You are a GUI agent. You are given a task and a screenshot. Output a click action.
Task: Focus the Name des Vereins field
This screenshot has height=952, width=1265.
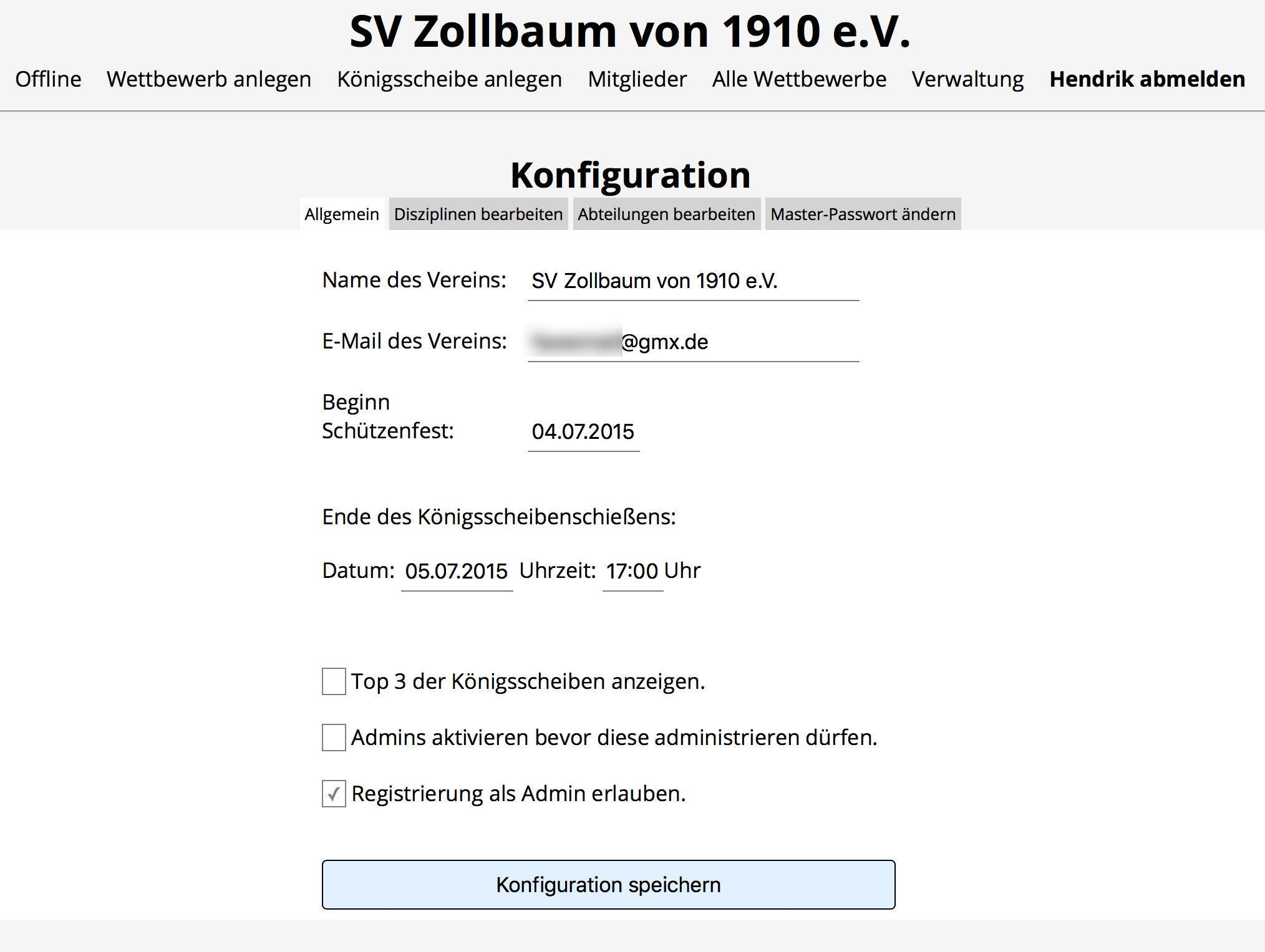tap(692, 281)
